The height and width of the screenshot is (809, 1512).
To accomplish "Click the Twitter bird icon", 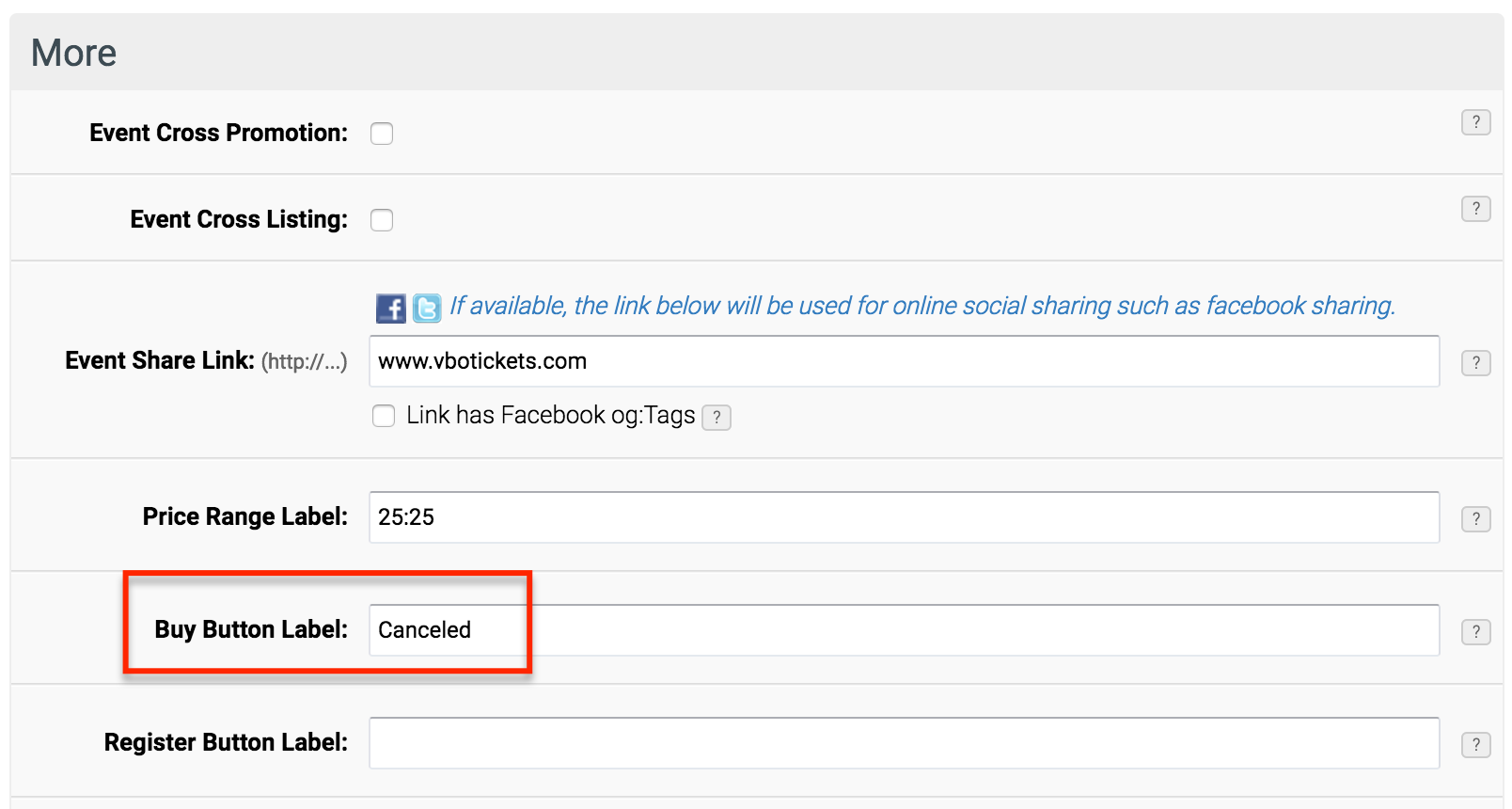I will 427,309.
